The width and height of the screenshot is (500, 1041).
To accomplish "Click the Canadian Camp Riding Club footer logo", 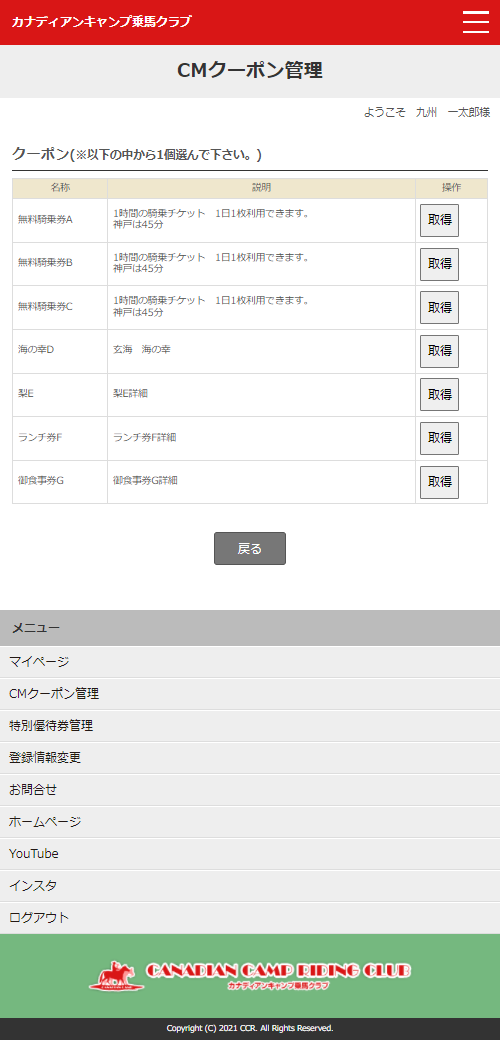I will [250, 976].
